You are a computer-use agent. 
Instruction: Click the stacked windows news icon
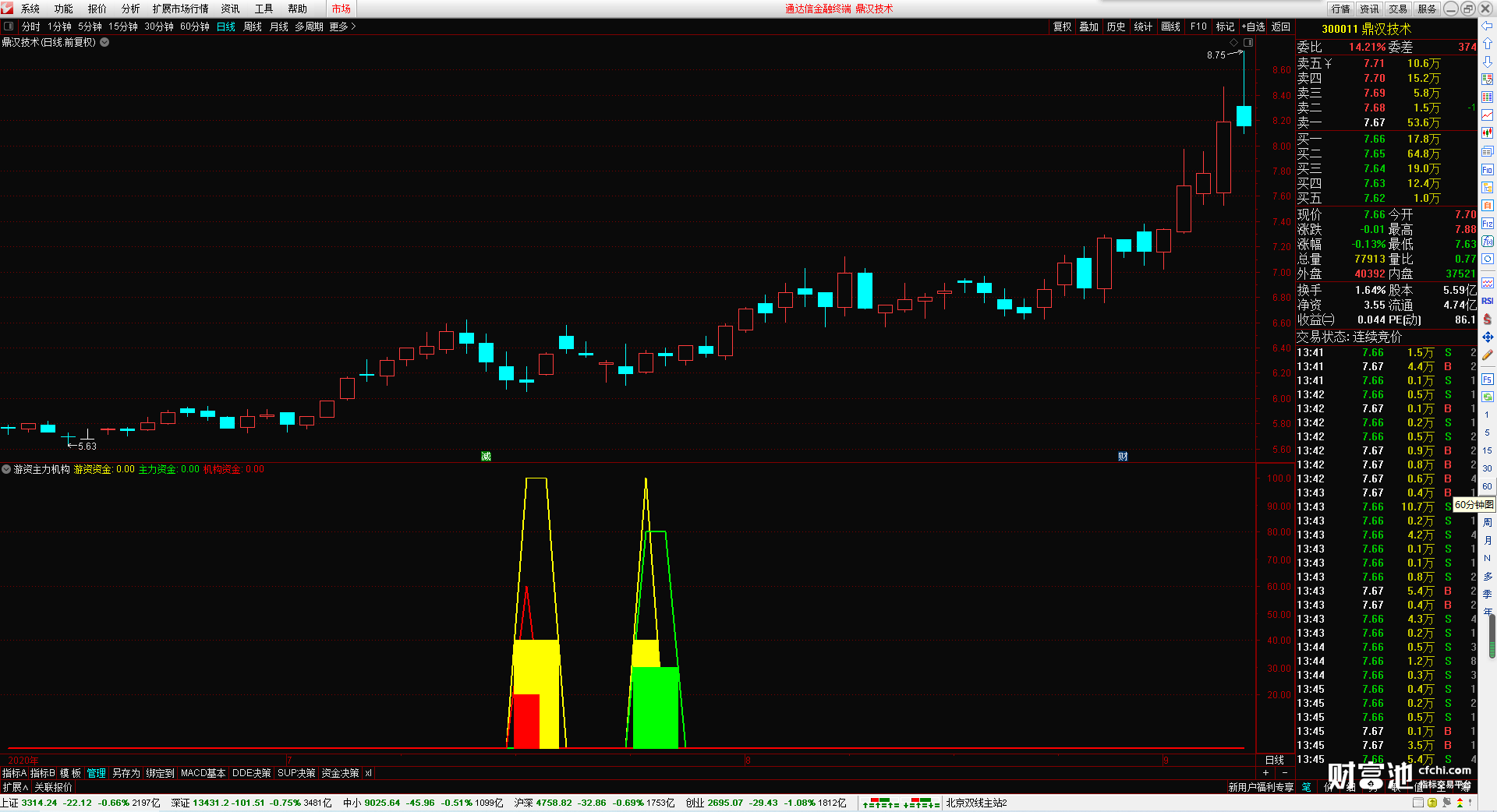[x=1488, y=151]
